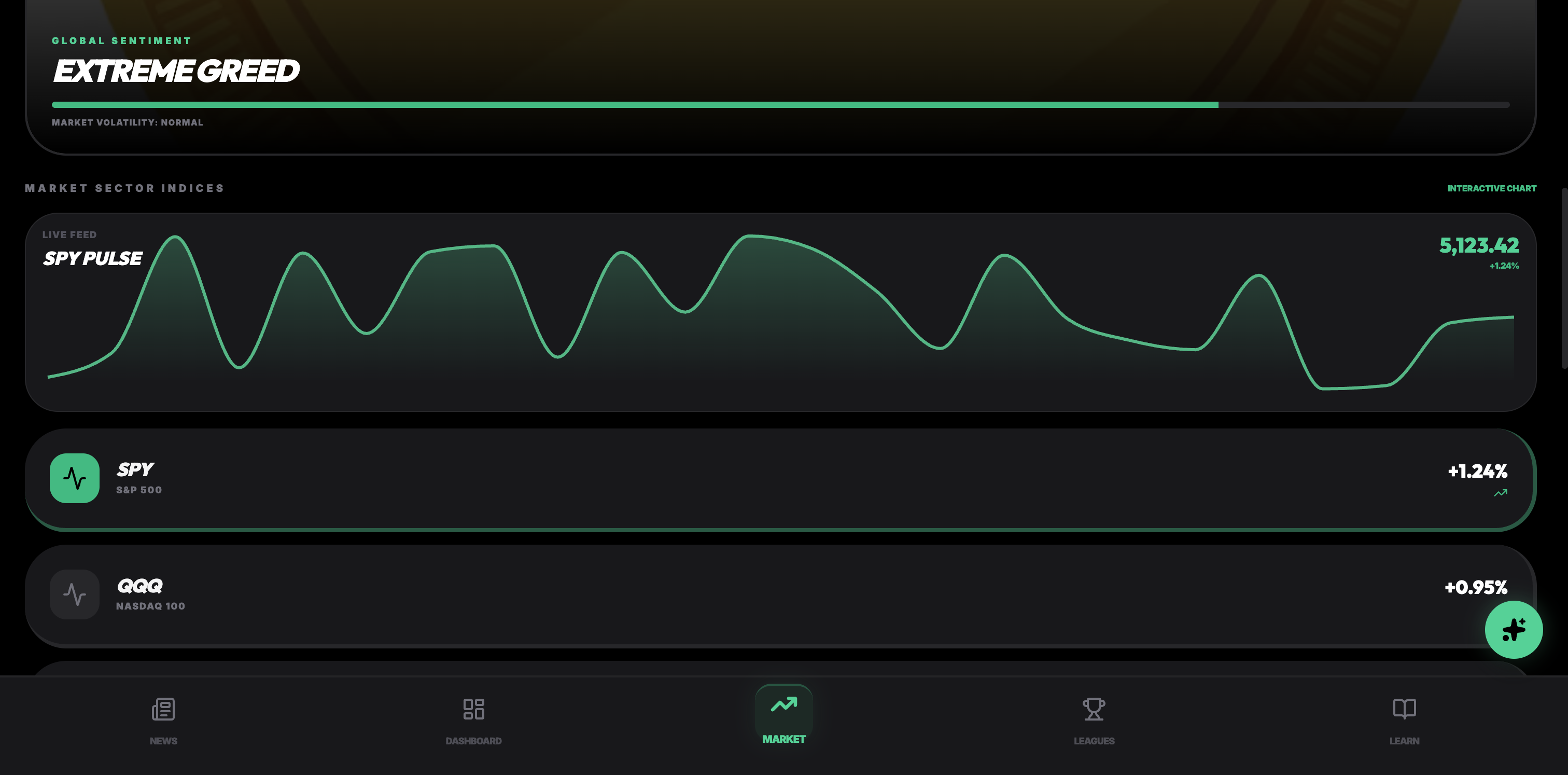Viewport: 1568px width, 775px height.
Task: Click the SPY Pulse live chart
Action: tap(780, 312)
